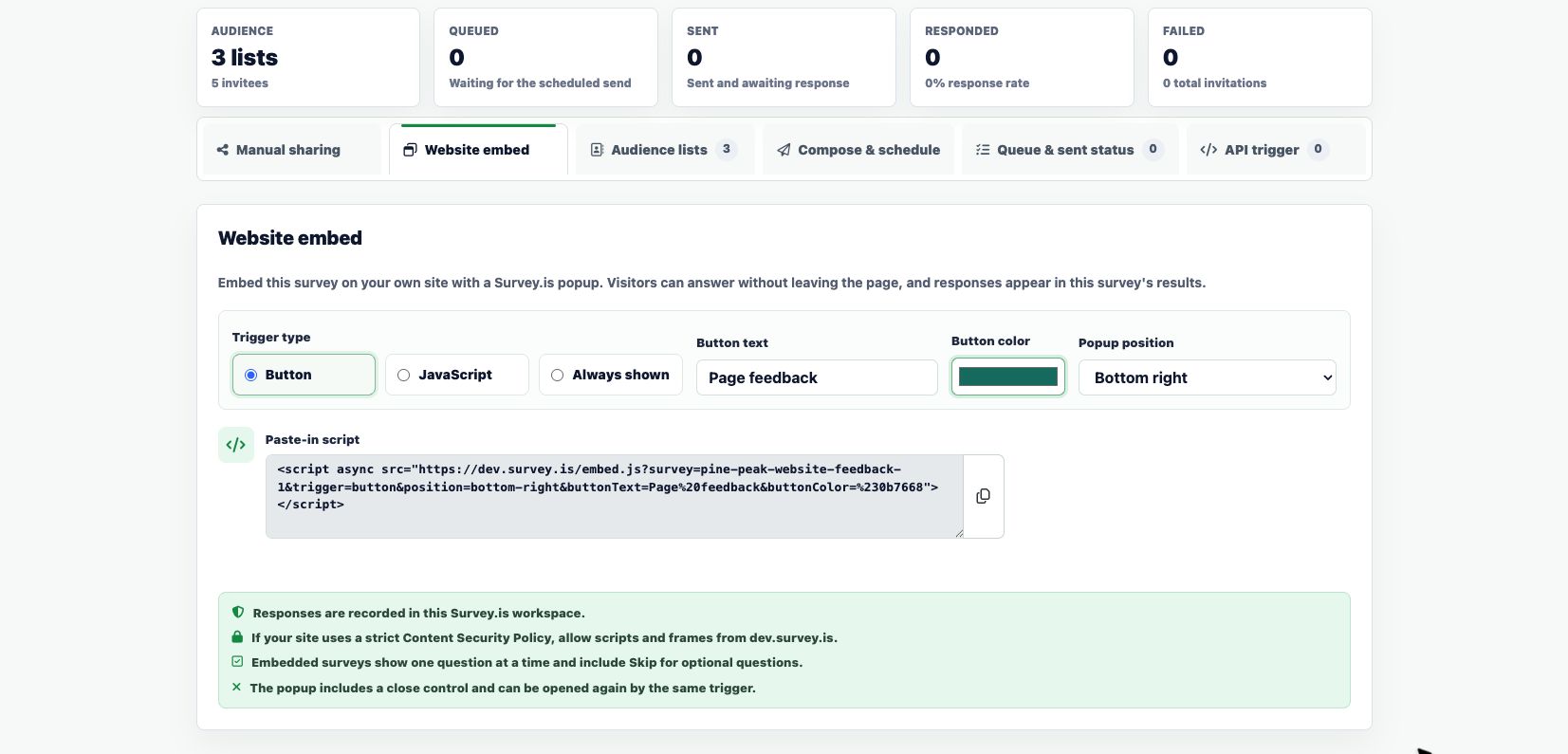Click the shield icon in the info box
This screenshot has height=754, width=1568.
tap(238, 613)
